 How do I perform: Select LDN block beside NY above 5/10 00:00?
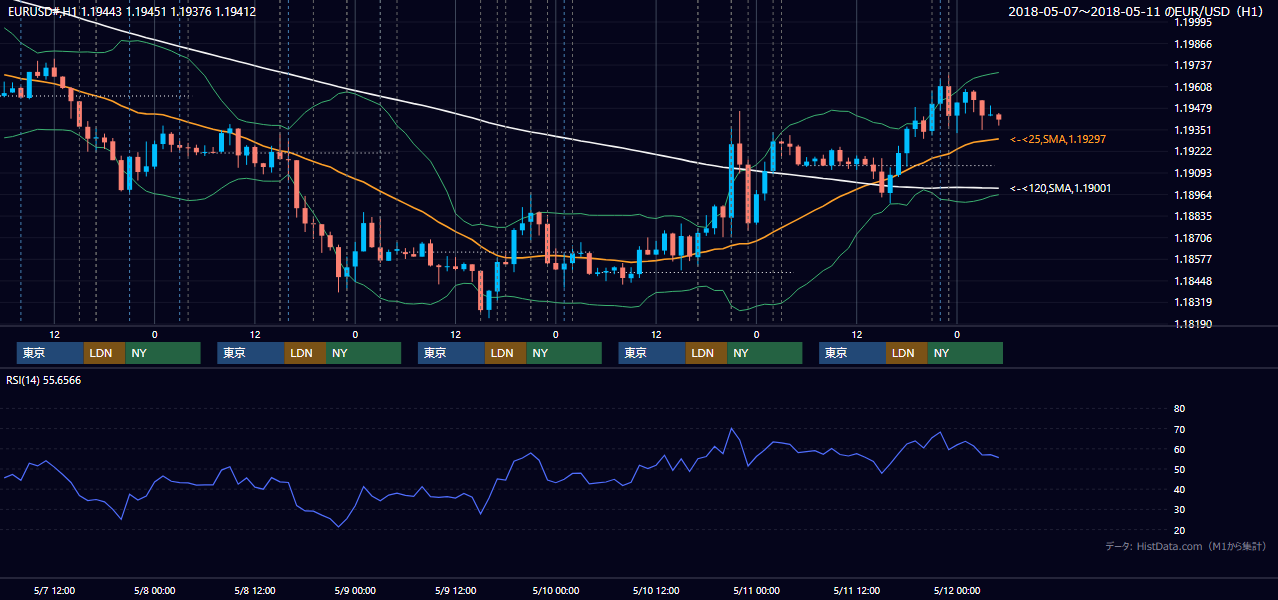click(x=506, y=353)
